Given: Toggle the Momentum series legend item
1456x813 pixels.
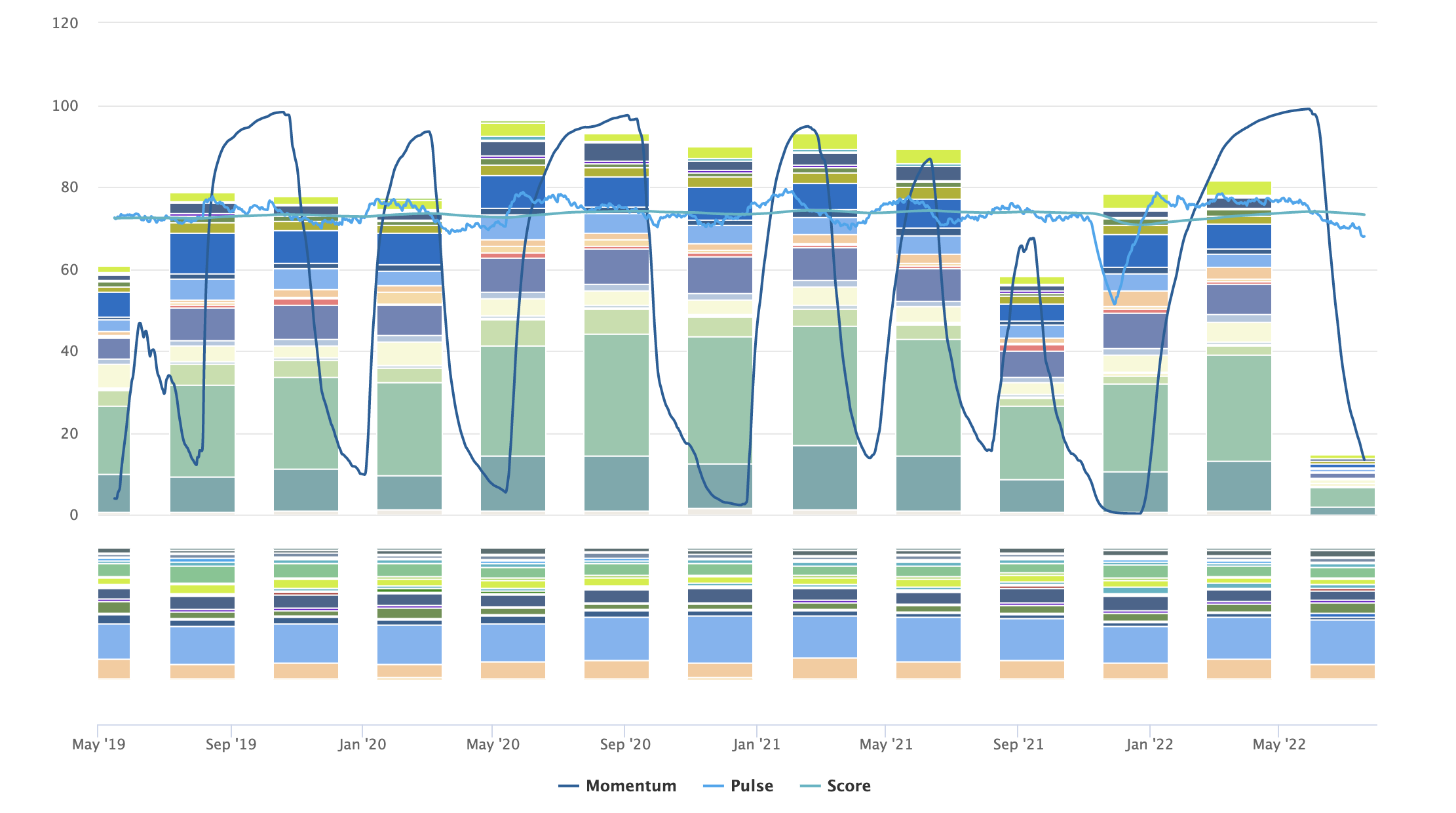Looking at the screenshot, I should click(630, 785).
